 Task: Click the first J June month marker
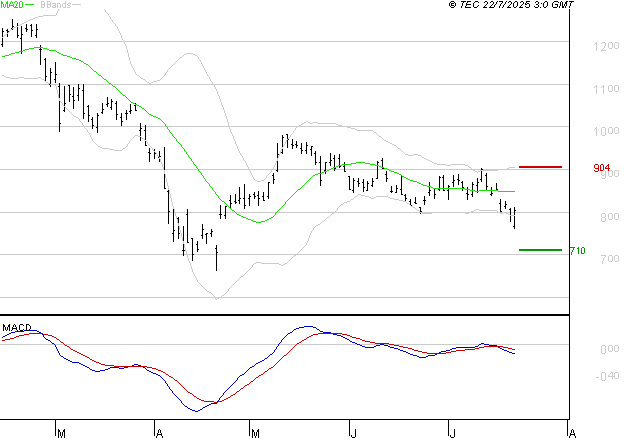pyautogui.click(x=353, y=434)
